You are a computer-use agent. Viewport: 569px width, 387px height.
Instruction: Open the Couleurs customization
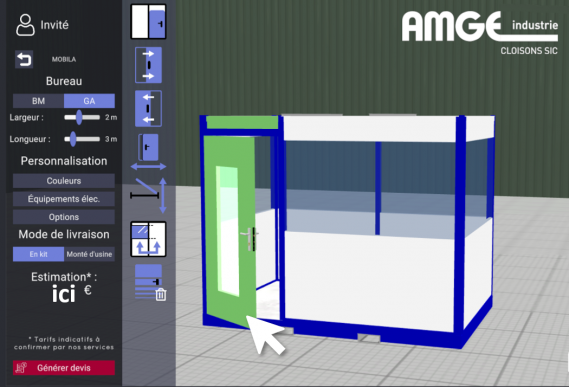64,181
